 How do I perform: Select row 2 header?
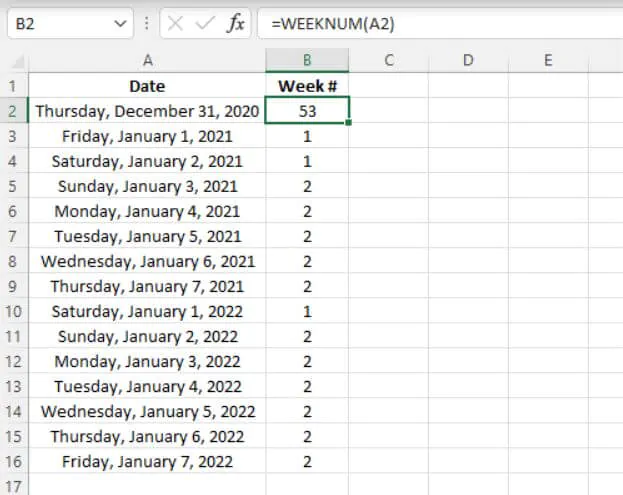pyautogui.click(x=14, y=111)
